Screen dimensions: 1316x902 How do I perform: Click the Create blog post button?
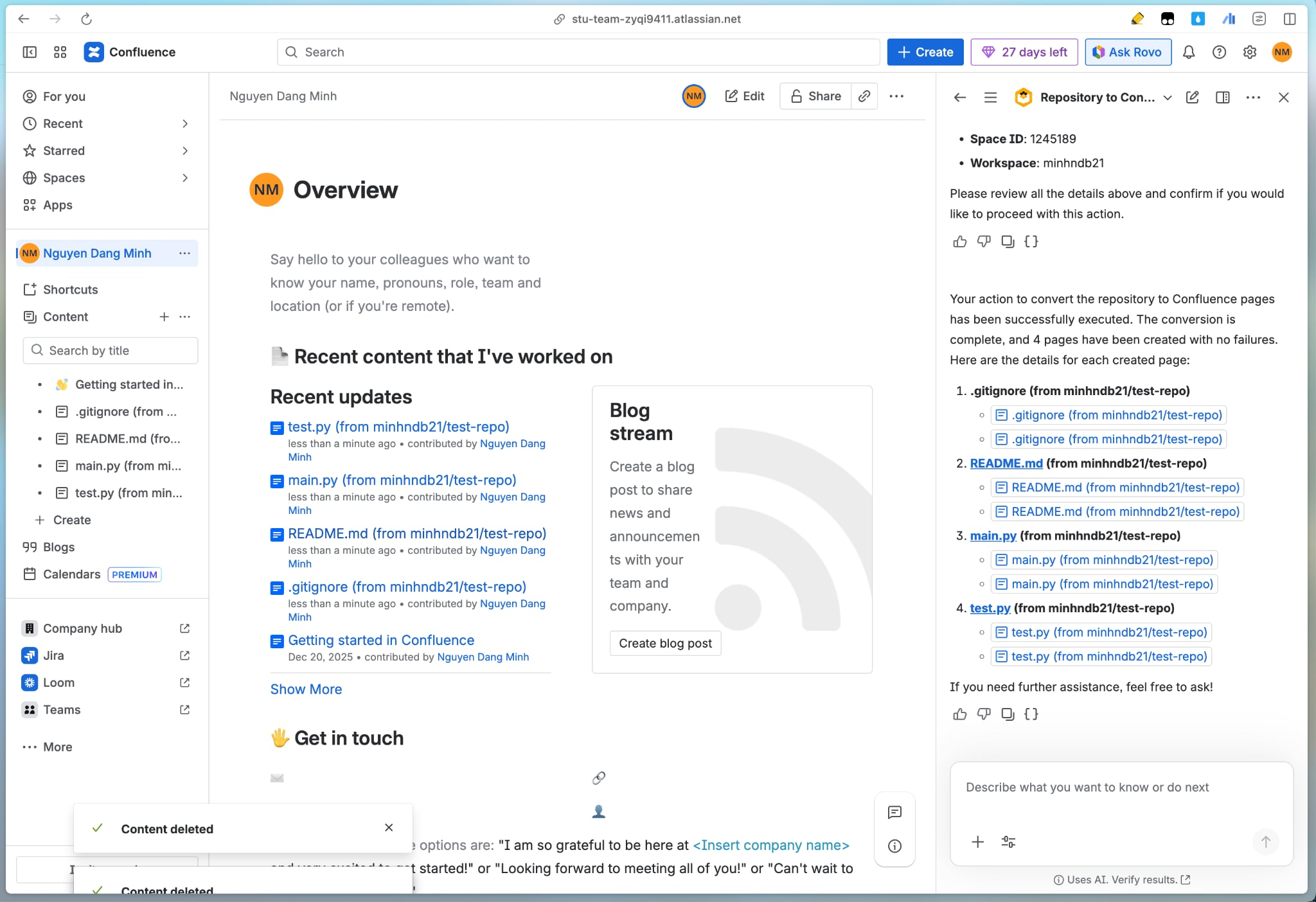click(x=665, y=643)
